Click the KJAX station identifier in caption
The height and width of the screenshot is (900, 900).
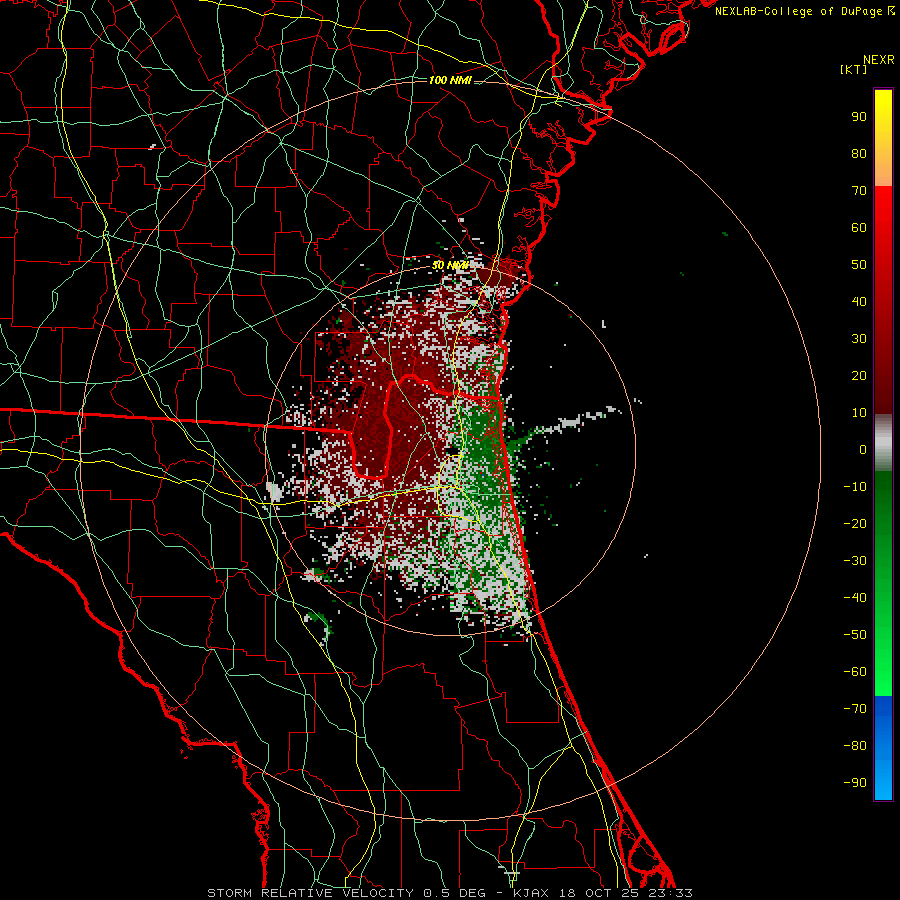pos(531,893)
